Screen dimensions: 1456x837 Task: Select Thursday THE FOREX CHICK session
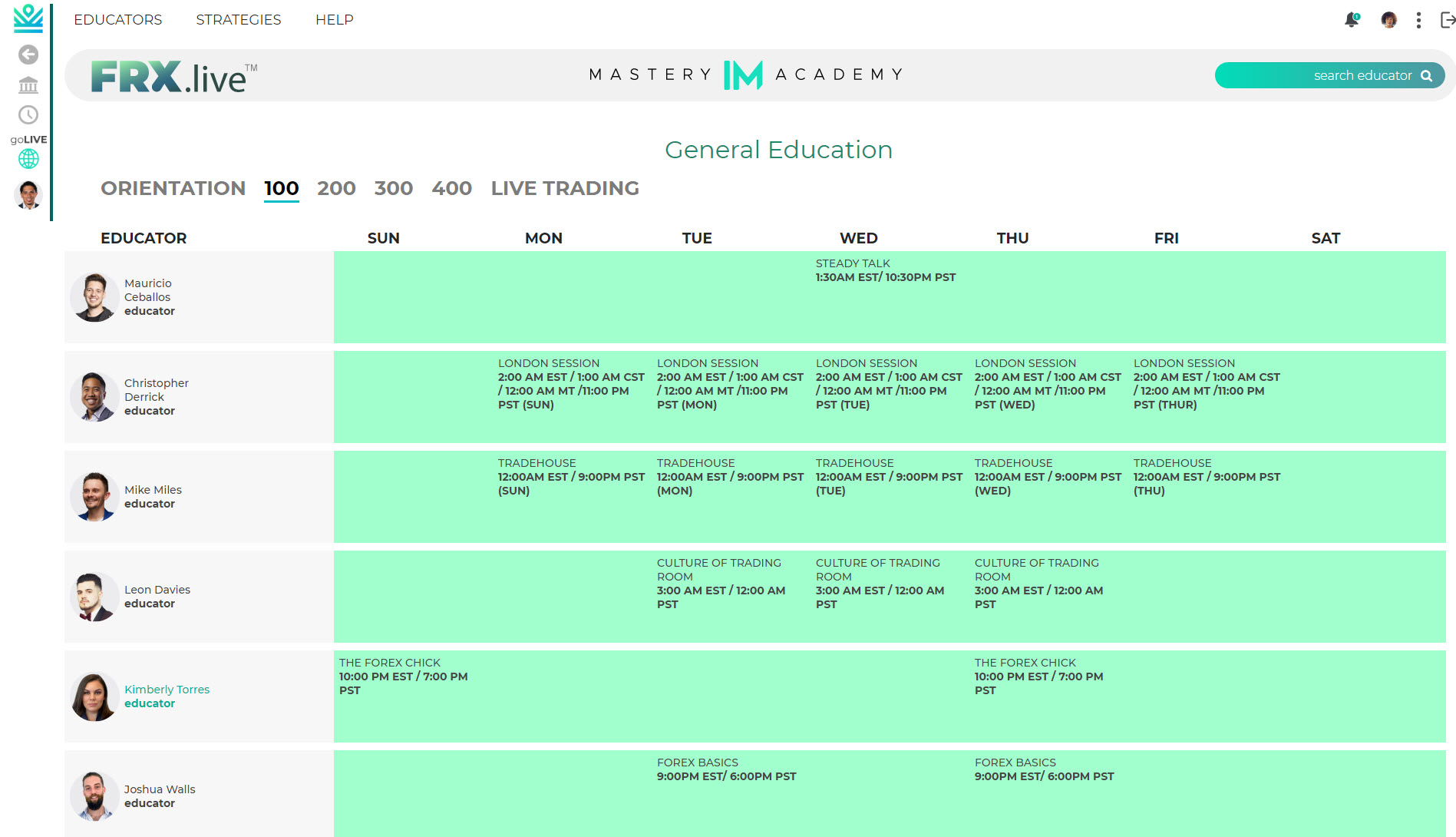tap(1039, 677)
